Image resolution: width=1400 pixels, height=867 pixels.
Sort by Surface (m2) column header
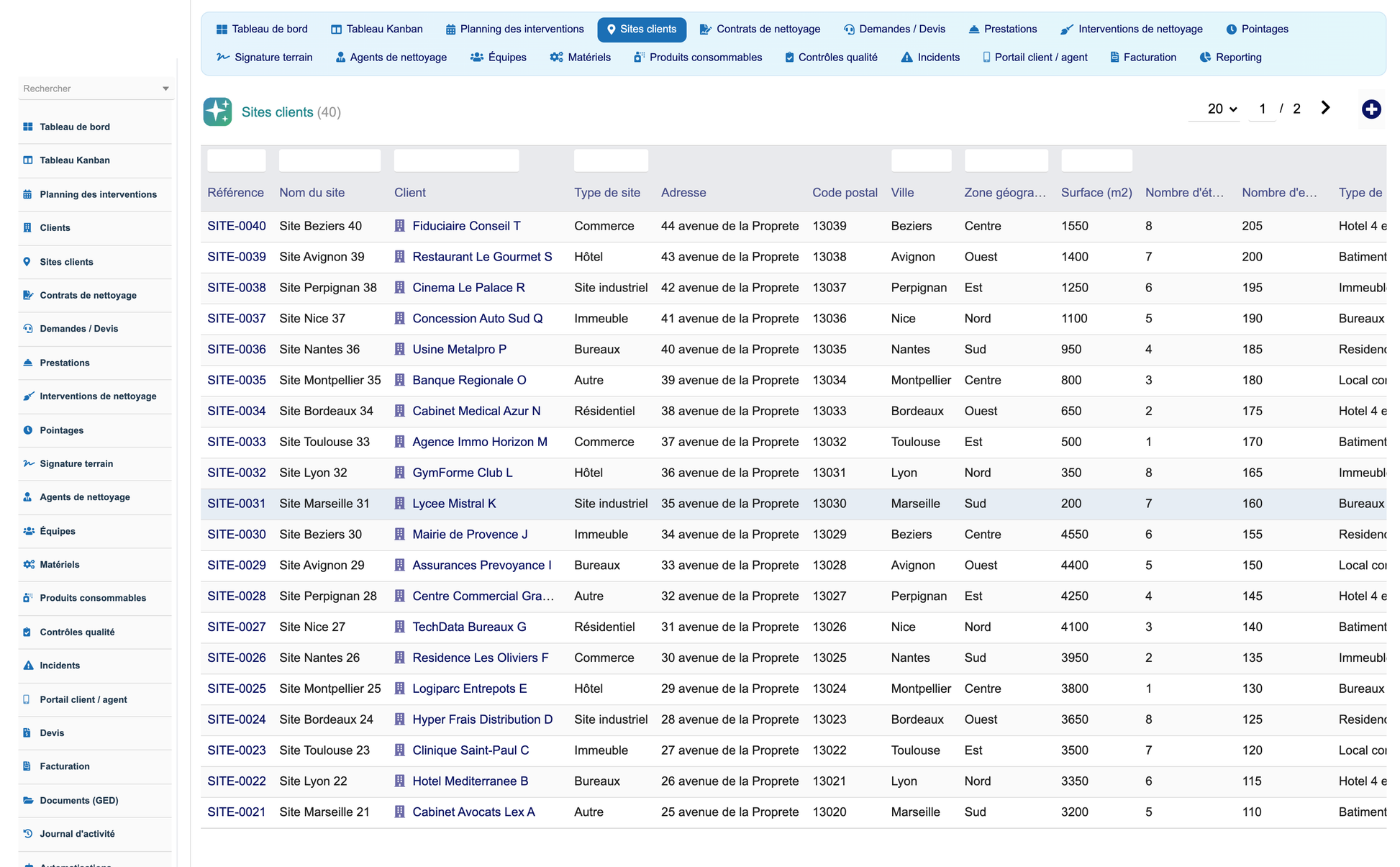[x=1096, y=193]
